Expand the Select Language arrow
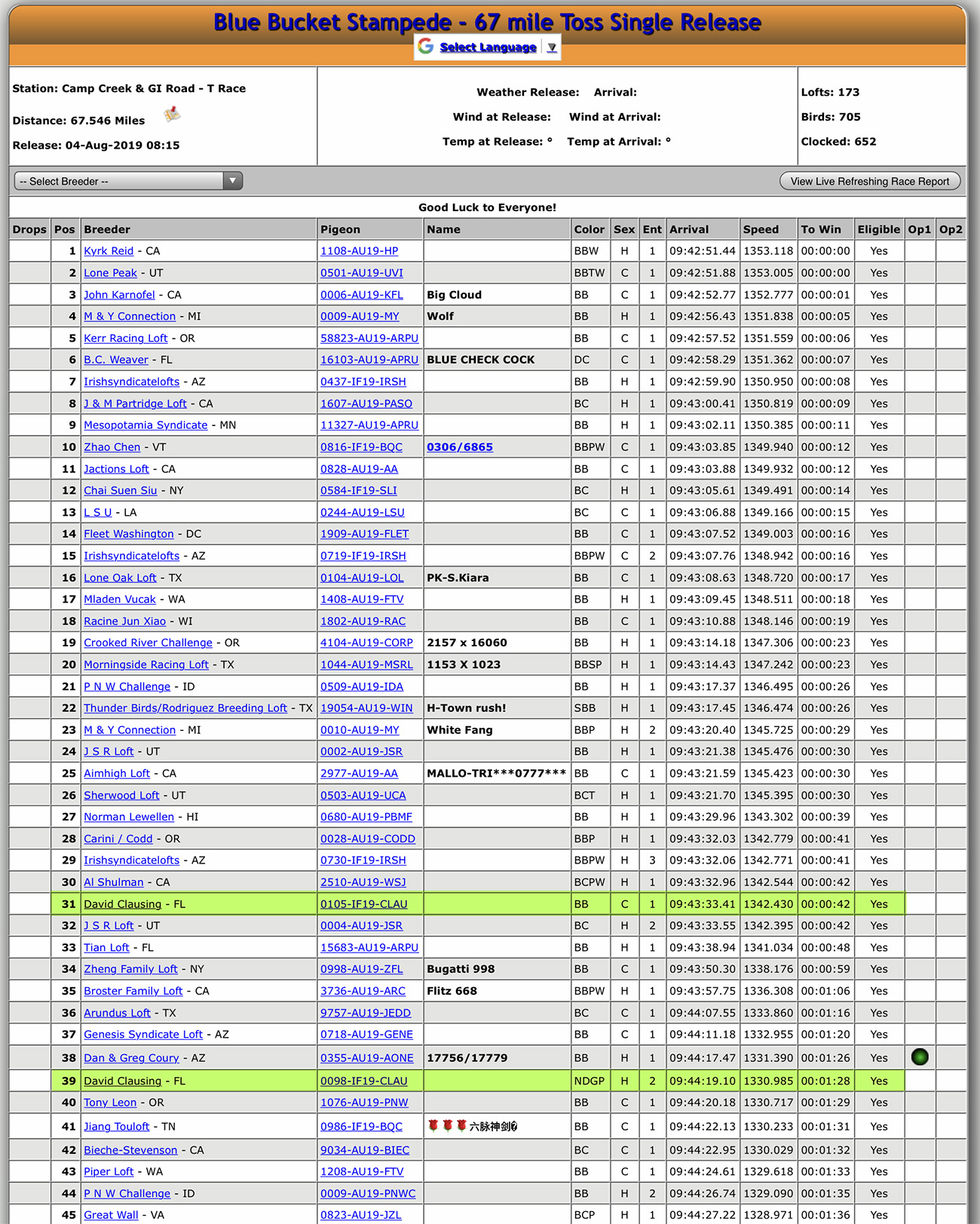 tap(552, 48)
